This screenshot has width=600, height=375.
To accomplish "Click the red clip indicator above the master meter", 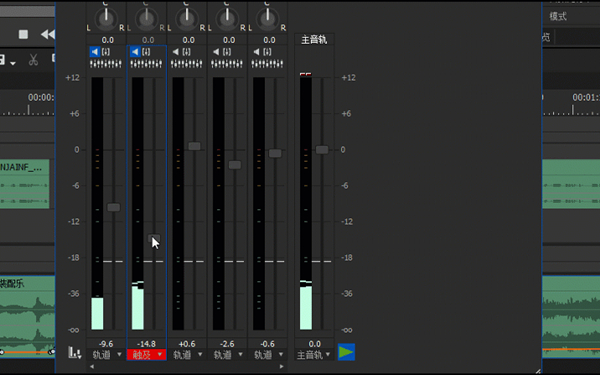I will (x=305, y=74).
